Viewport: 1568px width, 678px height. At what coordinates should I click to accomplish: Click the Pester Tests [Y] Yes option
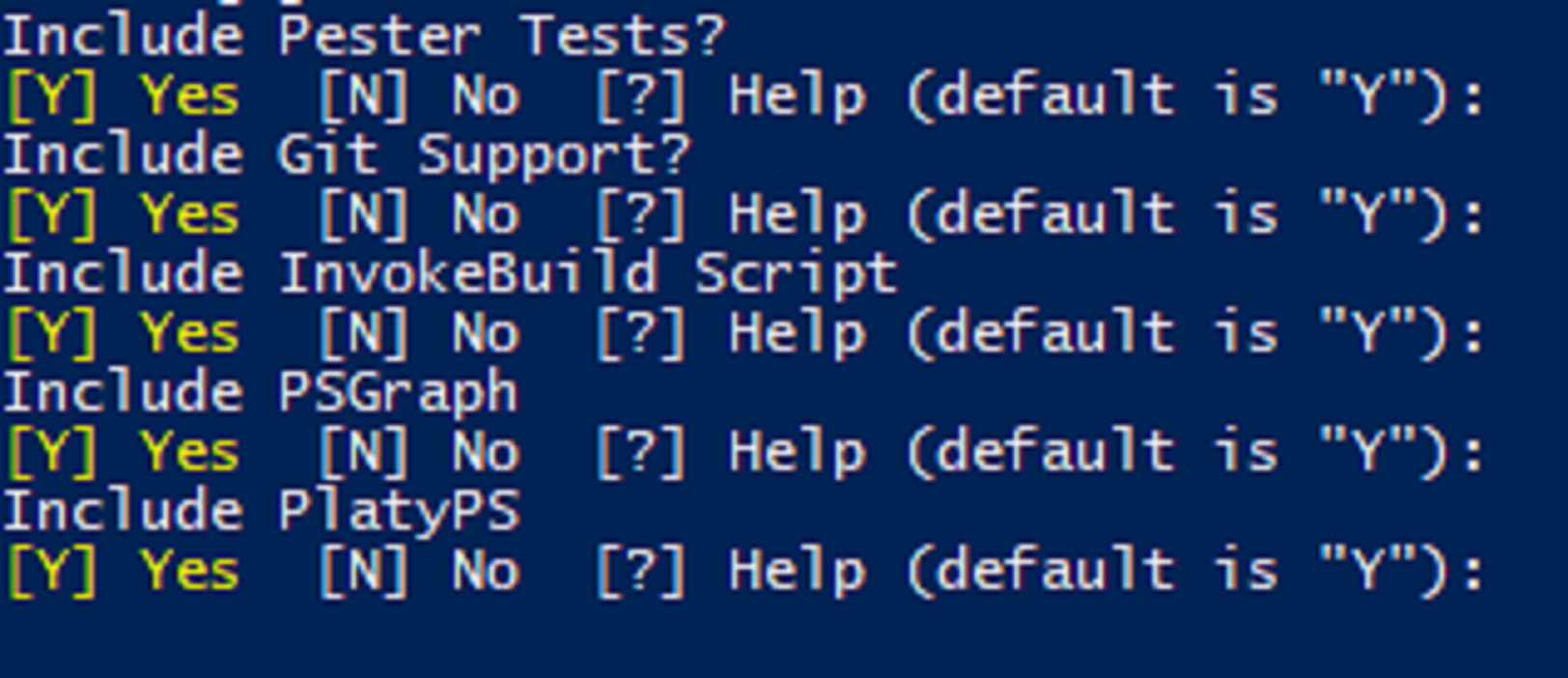coord(123,97)
